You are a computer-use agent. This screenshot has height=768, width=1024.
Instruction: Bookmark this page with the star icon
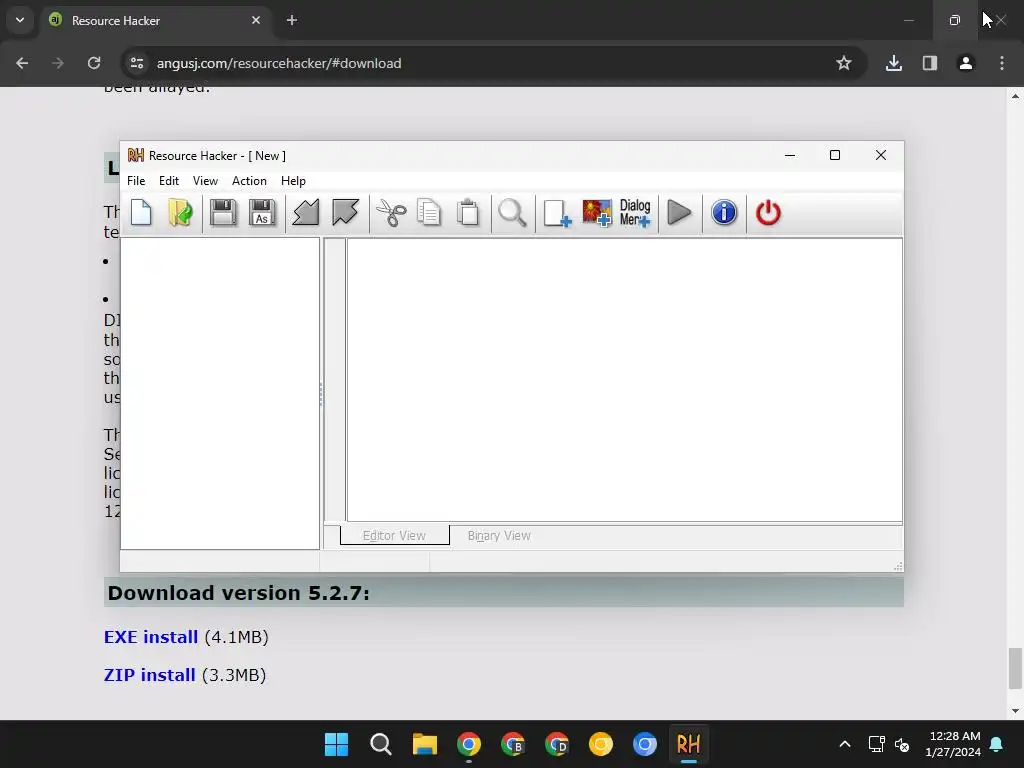(x=844, y=63)
